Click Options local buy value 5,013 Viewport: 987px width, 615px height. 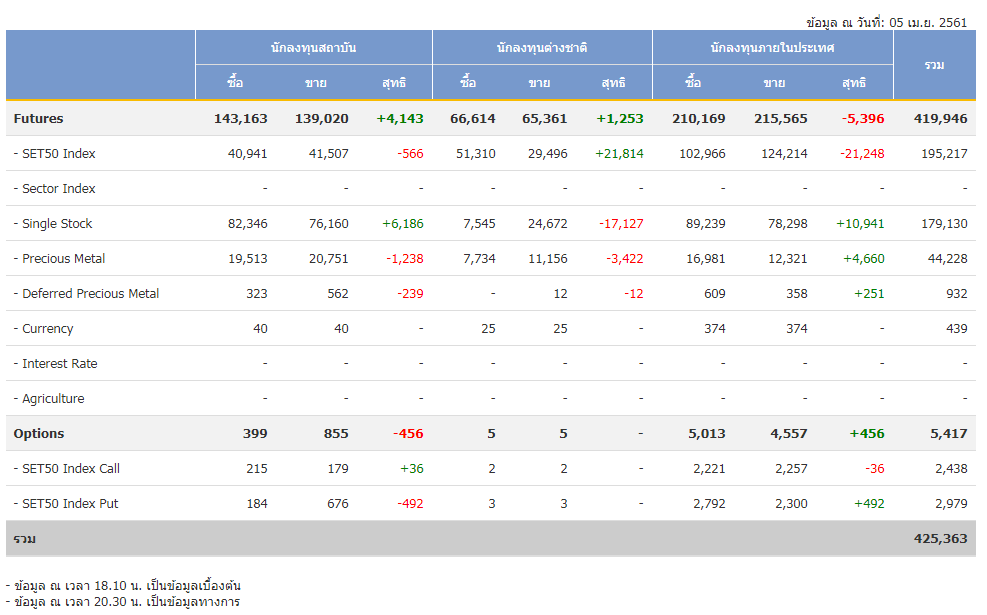[707, 434]
